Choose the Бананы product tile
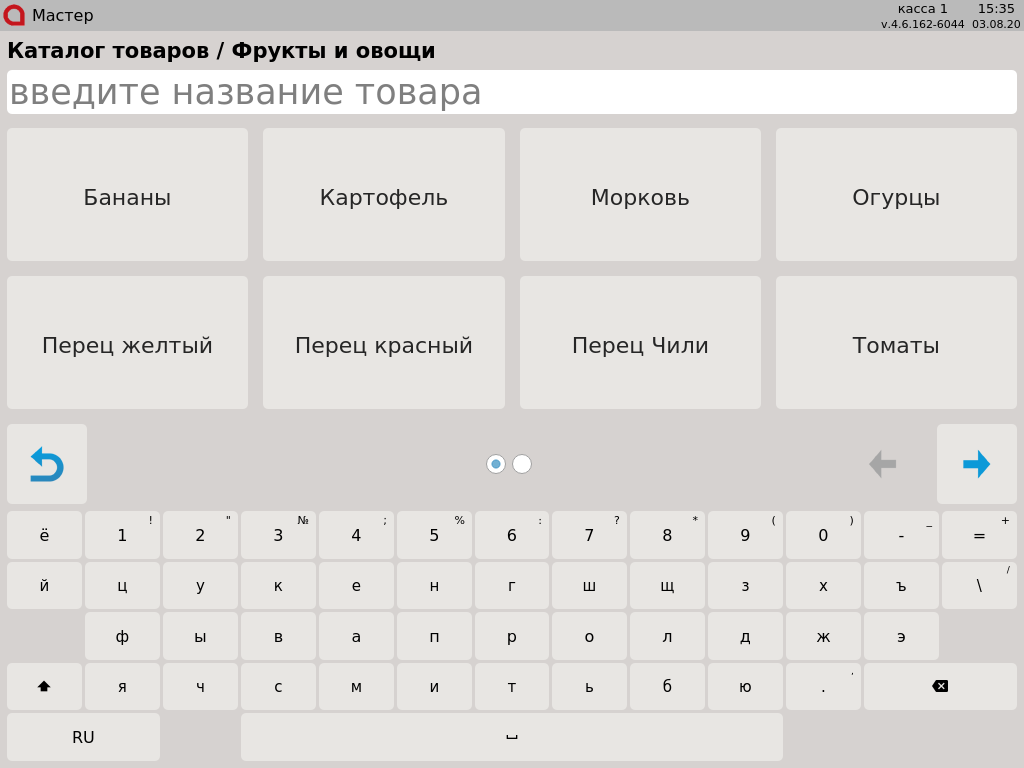The image size is (1024, 768). 127,195
